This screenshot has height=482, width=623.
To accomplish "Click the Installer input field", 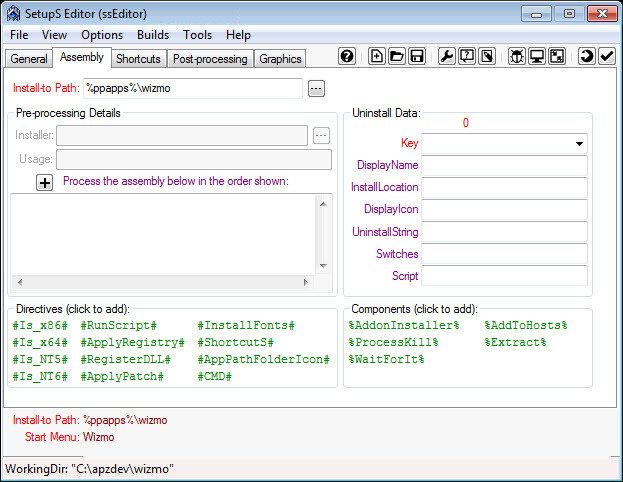I will click(182, 136).
